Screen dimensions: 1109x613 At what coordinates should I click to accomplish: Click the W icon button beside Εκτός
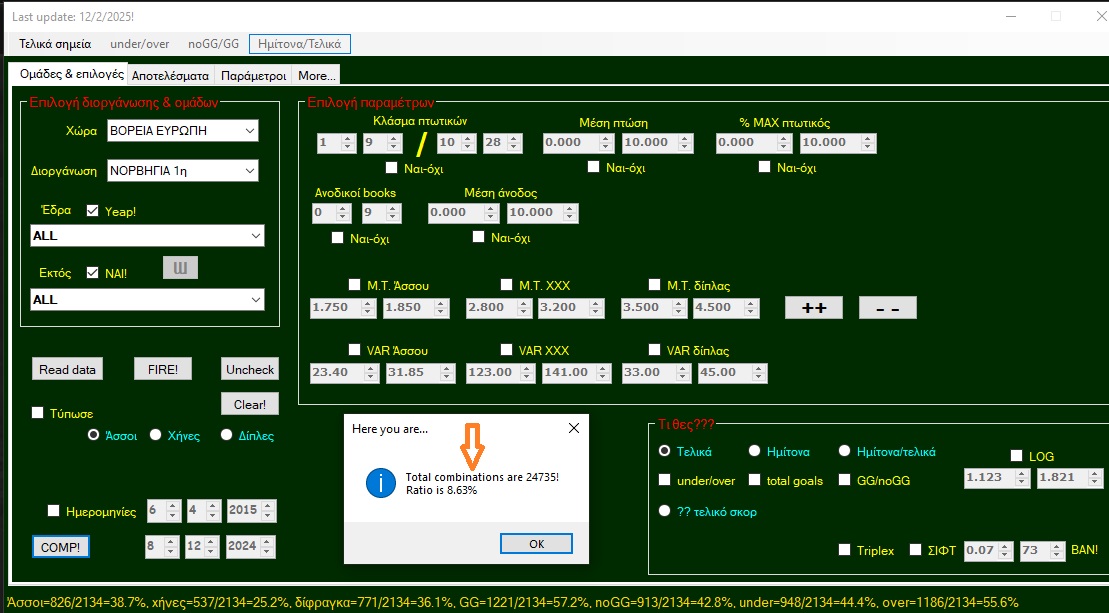click(181, 268)
